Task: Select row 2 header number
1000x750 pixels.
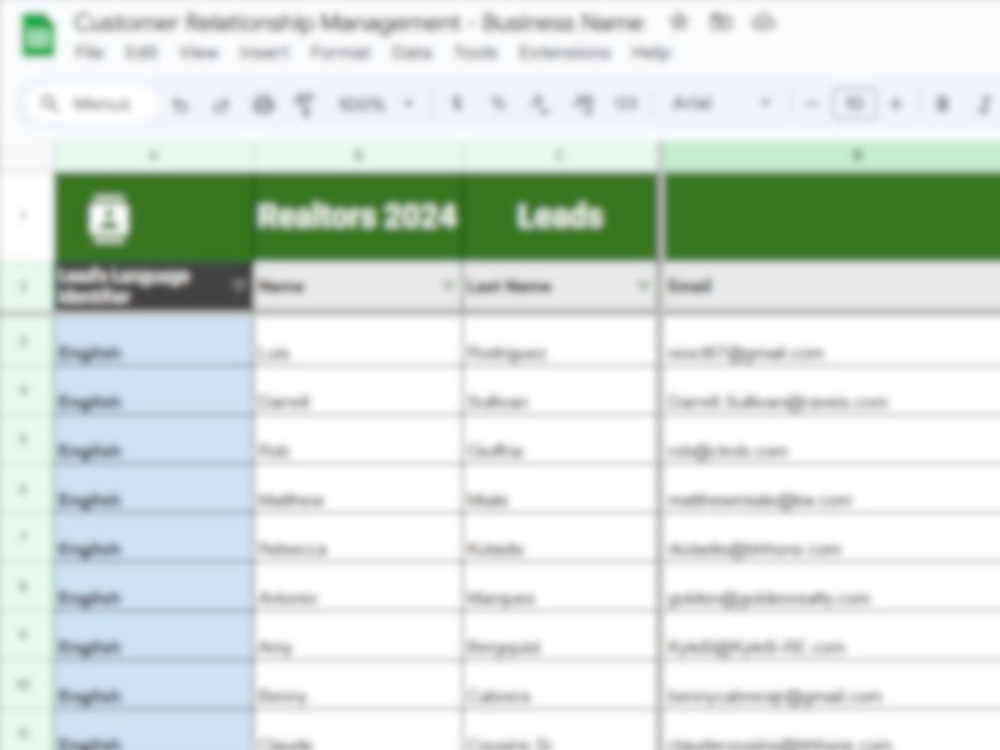Action: (x=26, y=286)
